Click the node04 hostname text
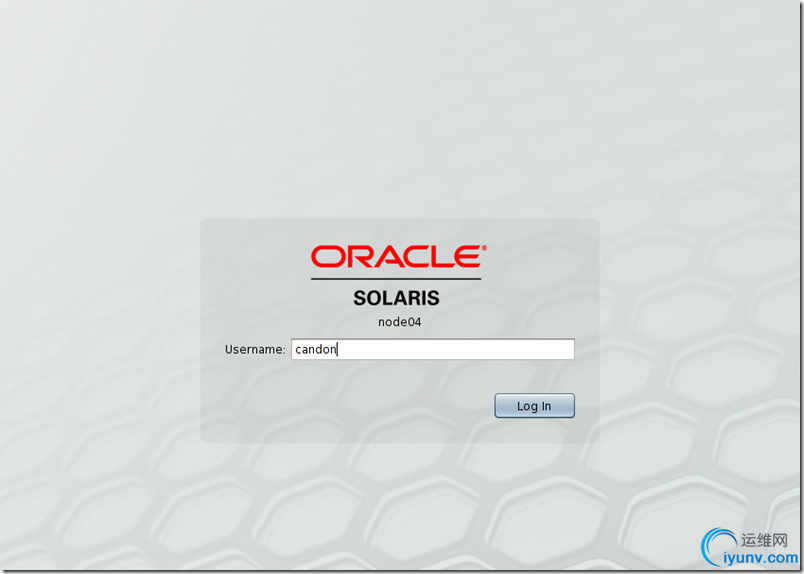 tap(399, 322)
